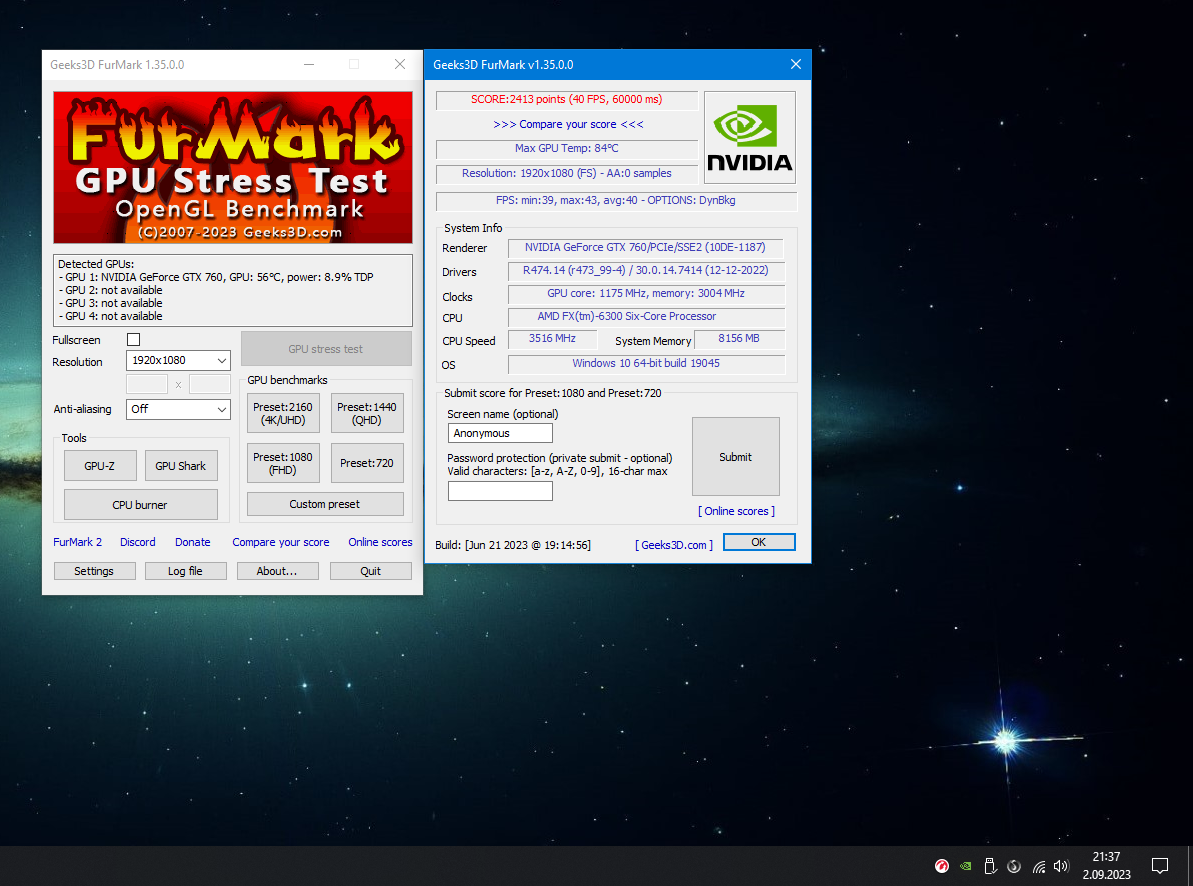Screen dimensions: 1193x886
Task: Click '>>> Compare your score <<<' link
Action: pyautogui.click(x=568, y=124)
